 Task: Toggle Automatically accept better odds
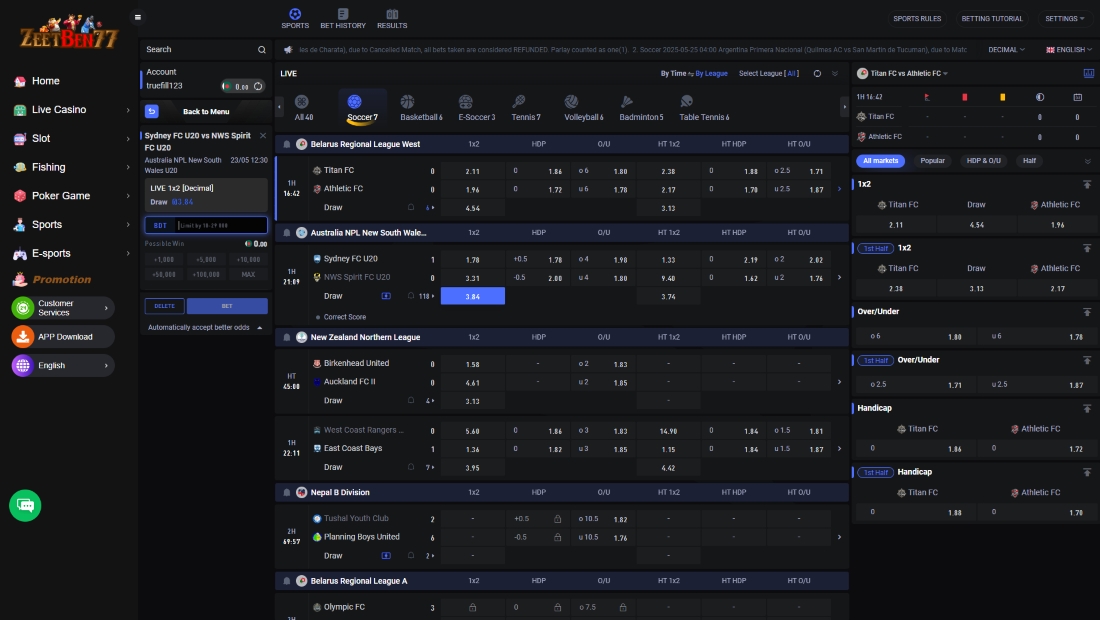[x=205, y=327]
